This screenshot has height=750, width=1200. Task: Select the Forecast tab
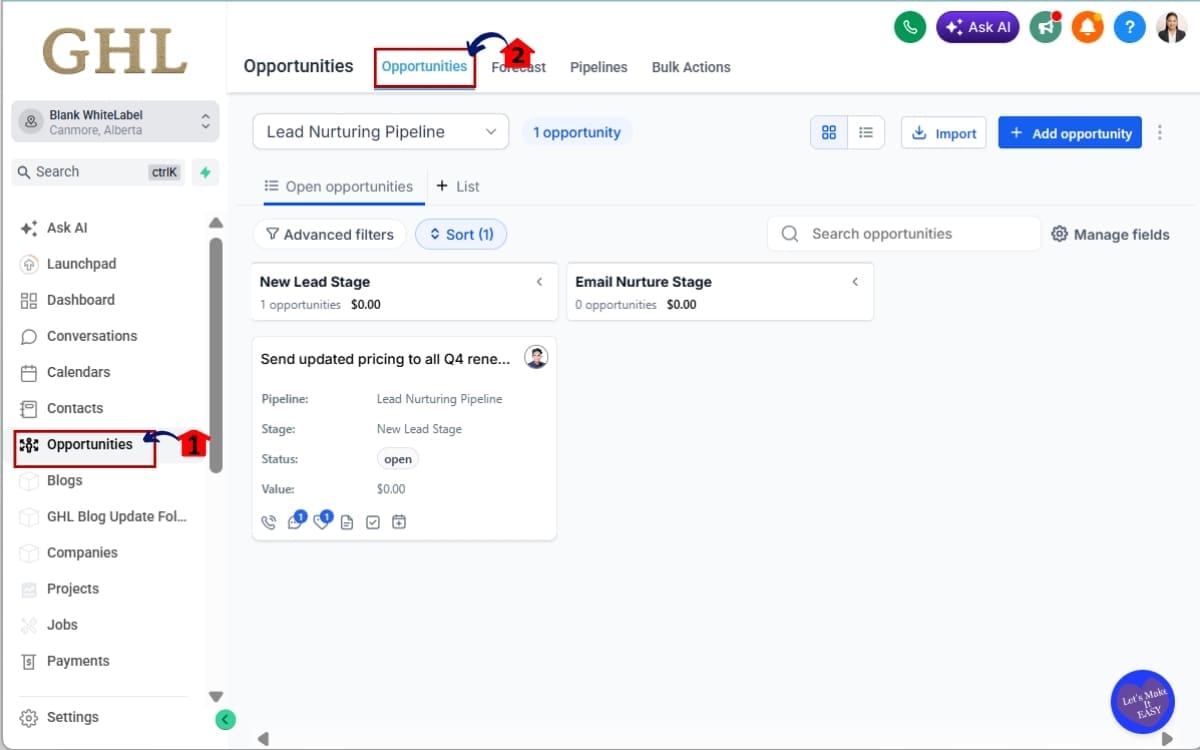(519, 67)
